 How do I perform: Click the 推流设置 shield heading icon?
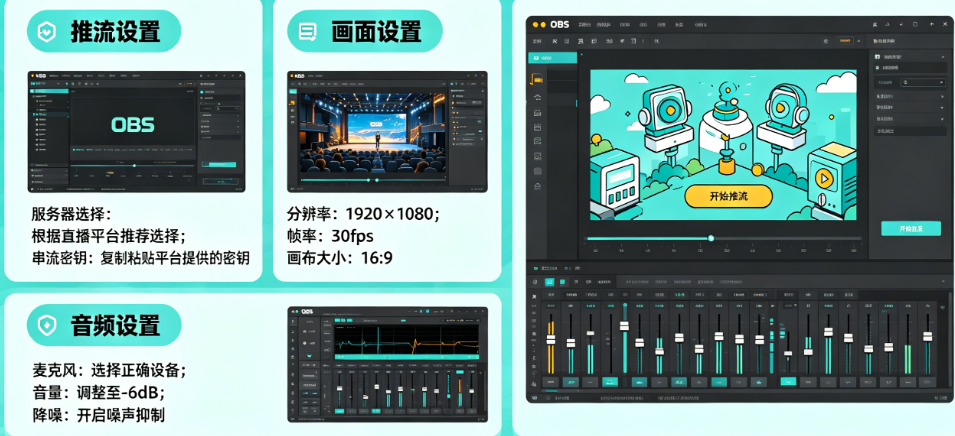(47, 31)
